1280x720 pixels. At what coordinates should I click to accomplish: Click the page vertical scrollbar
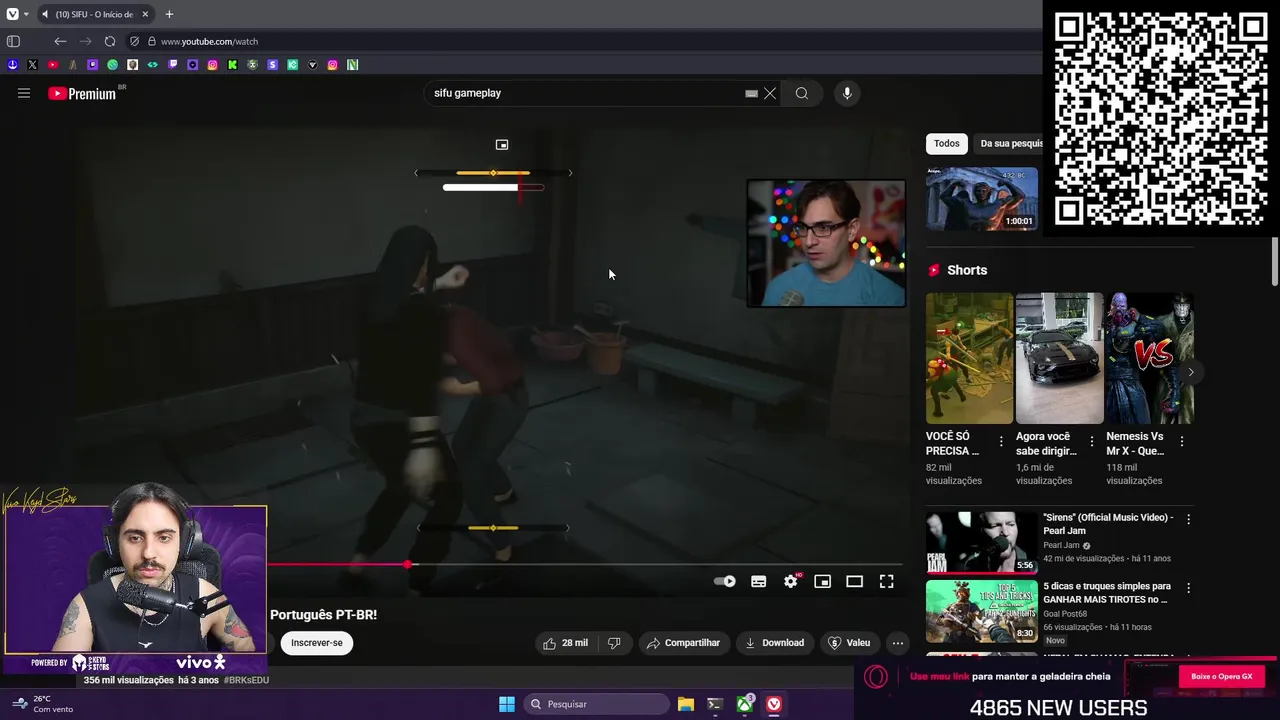(x=1274, y=262)
